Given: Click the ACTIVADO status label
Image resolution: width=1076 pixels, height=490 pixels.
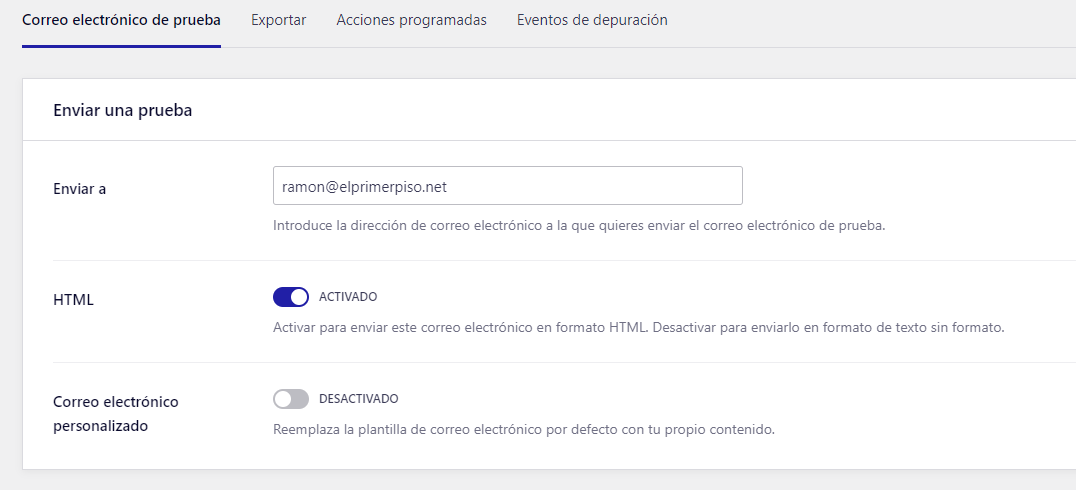Looking at the screenshot, I should pos(348,297).
